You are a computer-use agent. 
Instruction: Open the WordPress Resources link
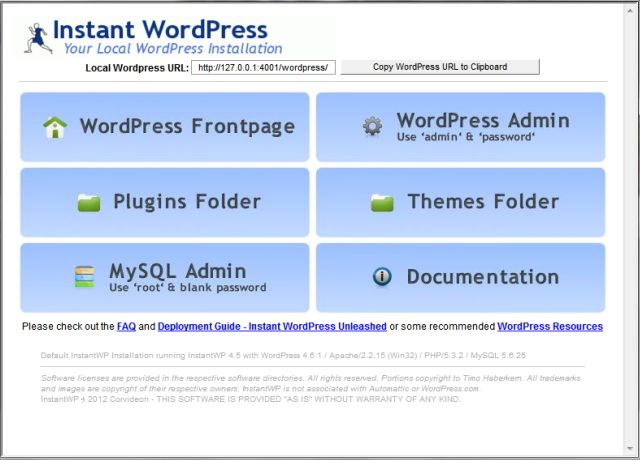[550, 327]
